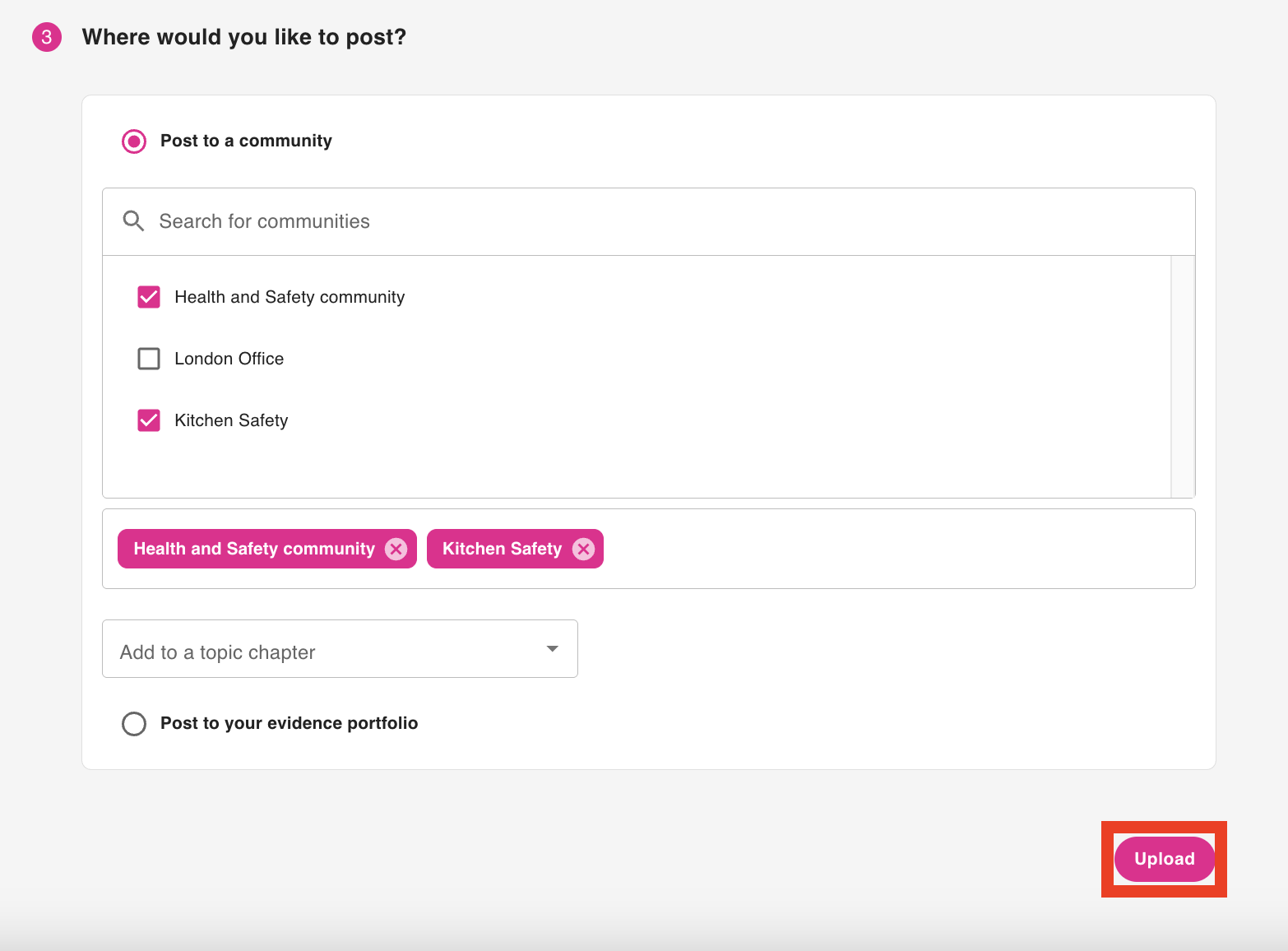Remove the Kitchen Safety chip via X
The image size is (1288, 951).
[583, 549]
